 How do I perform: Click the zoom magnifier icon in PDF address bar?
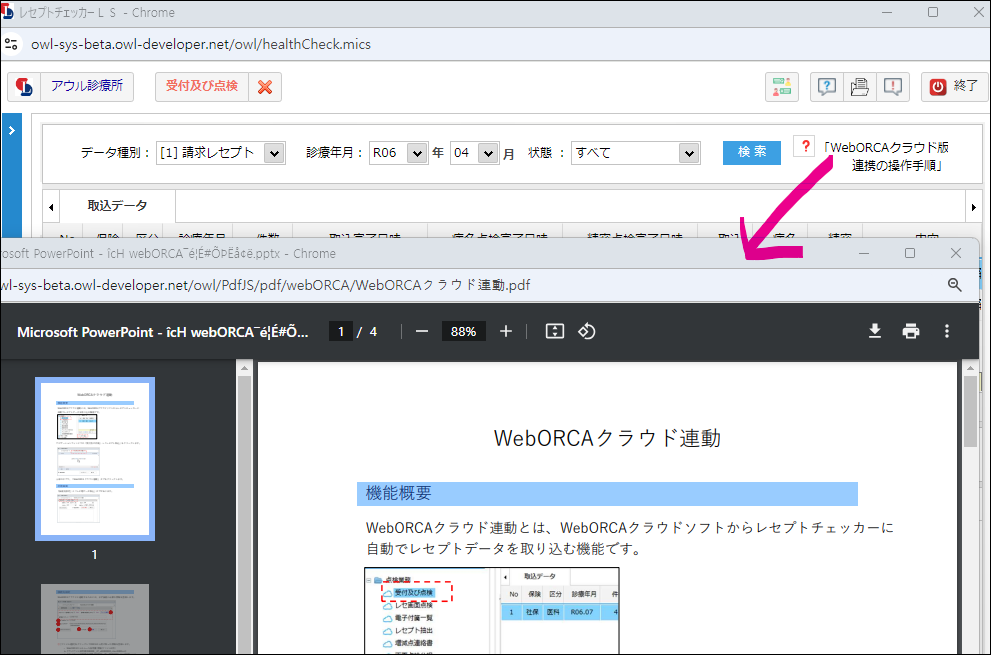tap(954, 285)
